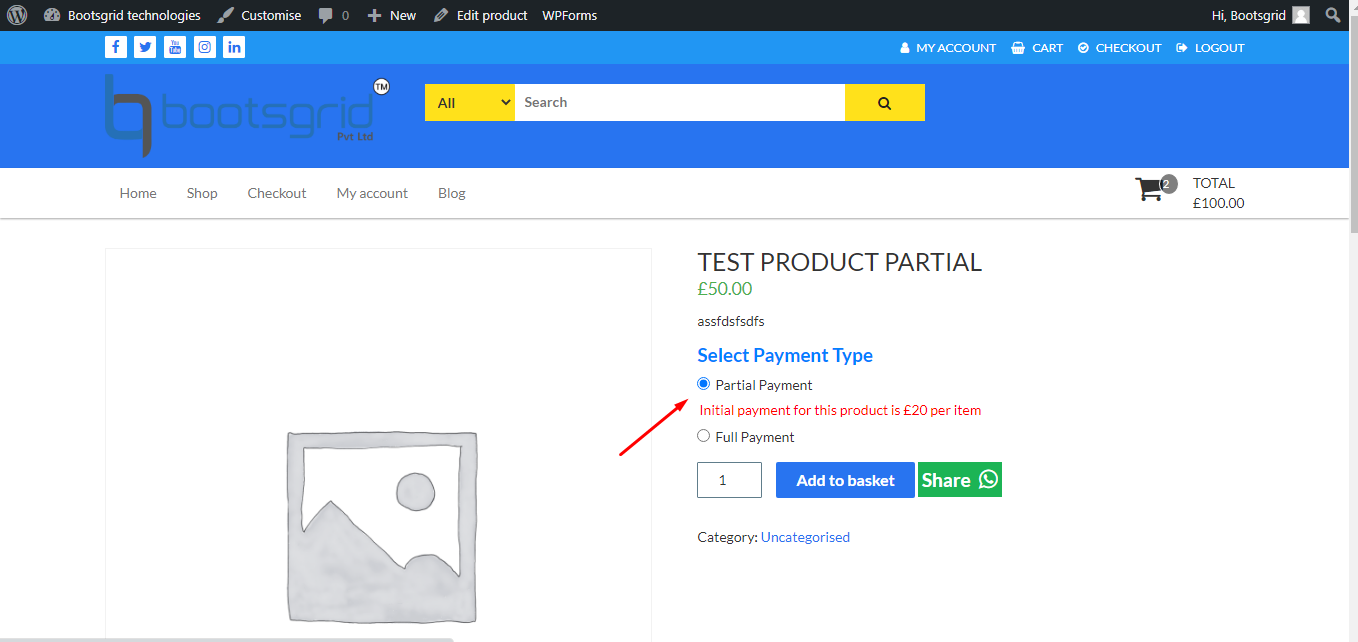1358x642 pixels.
Task: Share the product via WhatsApp button
Action: coord(960,480)
